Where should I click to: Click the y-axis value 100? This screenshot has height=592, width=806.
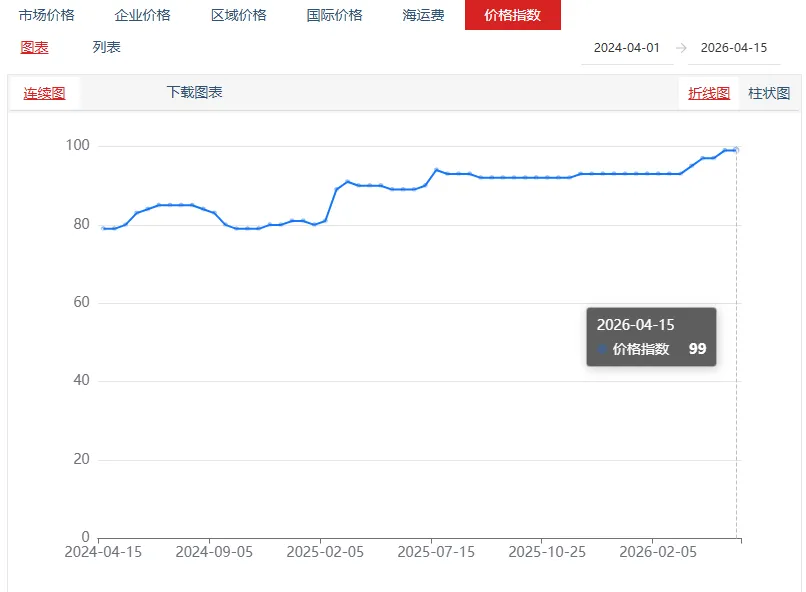coord(78,145)
